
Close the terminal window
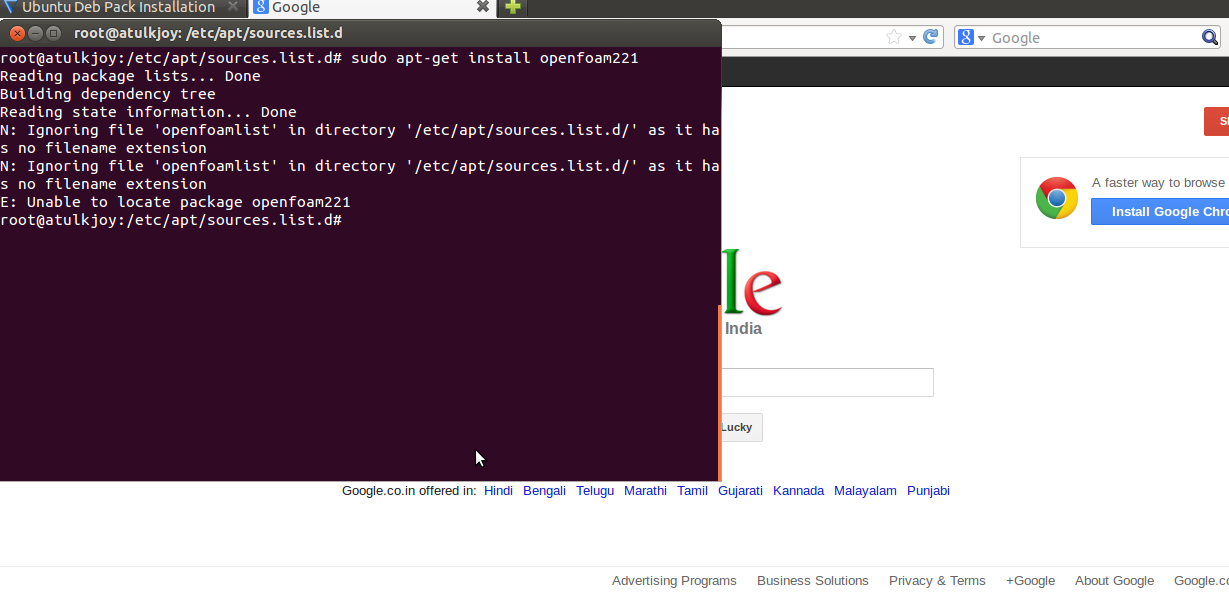17,33
